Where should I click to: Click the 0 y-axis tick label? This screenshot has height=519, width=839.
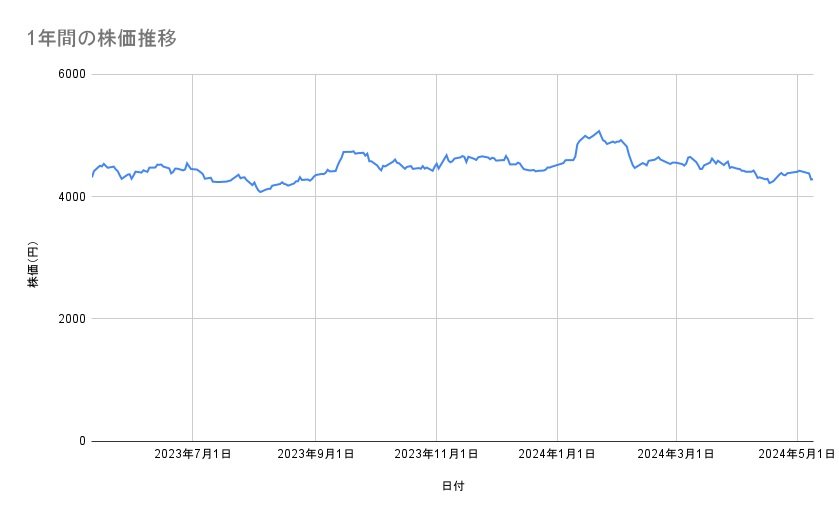coord(81,441)
